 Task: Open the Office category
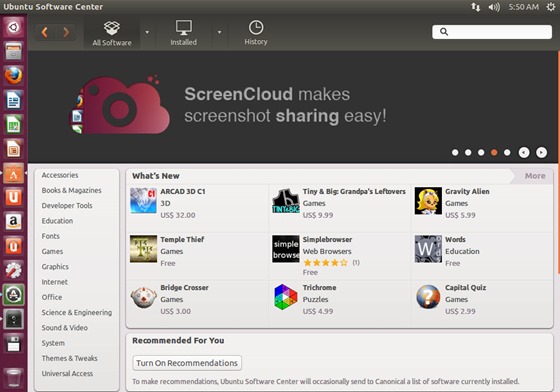coord(52,297)
